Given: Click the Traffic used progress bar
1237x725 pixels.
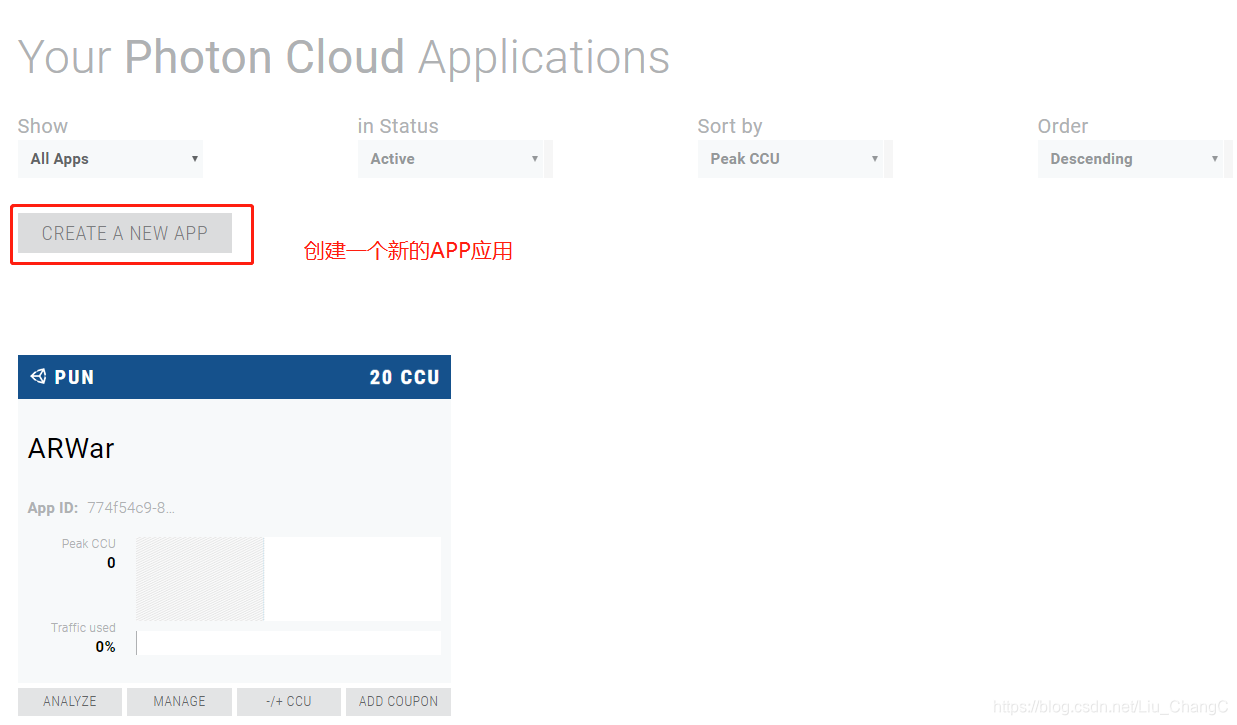Looking at the screenshot, I should pos(288,642).
